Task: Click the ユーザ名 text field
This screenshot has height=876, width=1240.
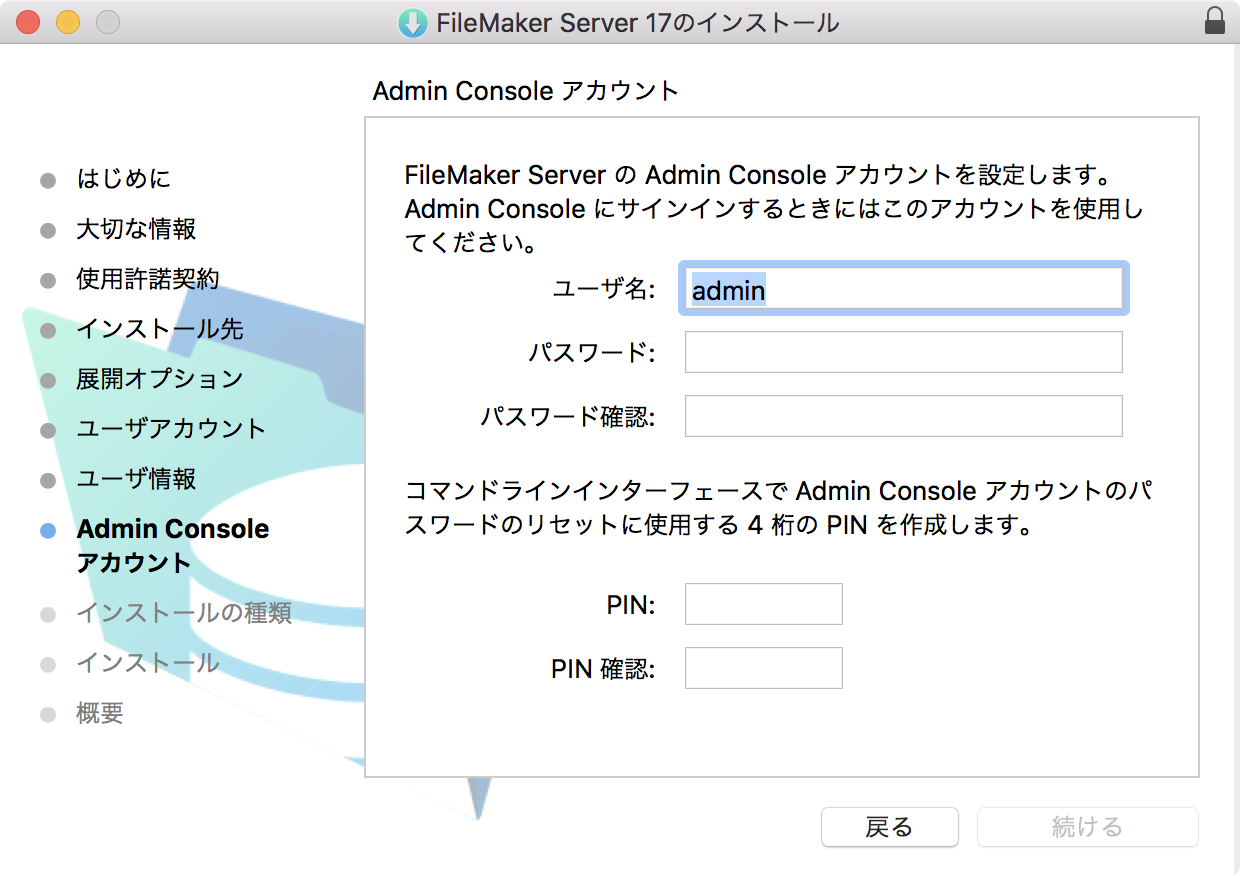Action: point(904,290)
